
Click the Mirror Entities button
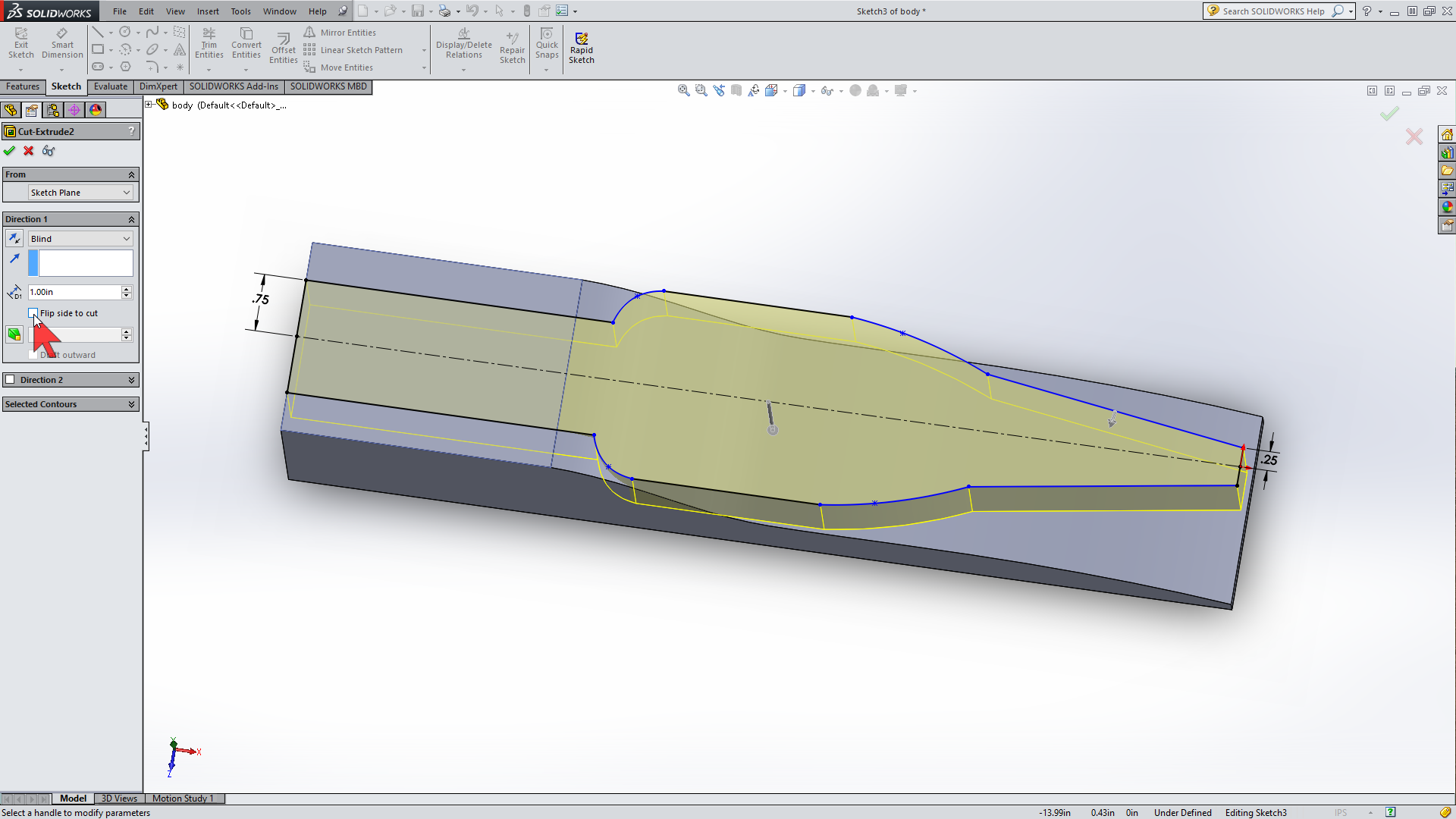(340, 33)
